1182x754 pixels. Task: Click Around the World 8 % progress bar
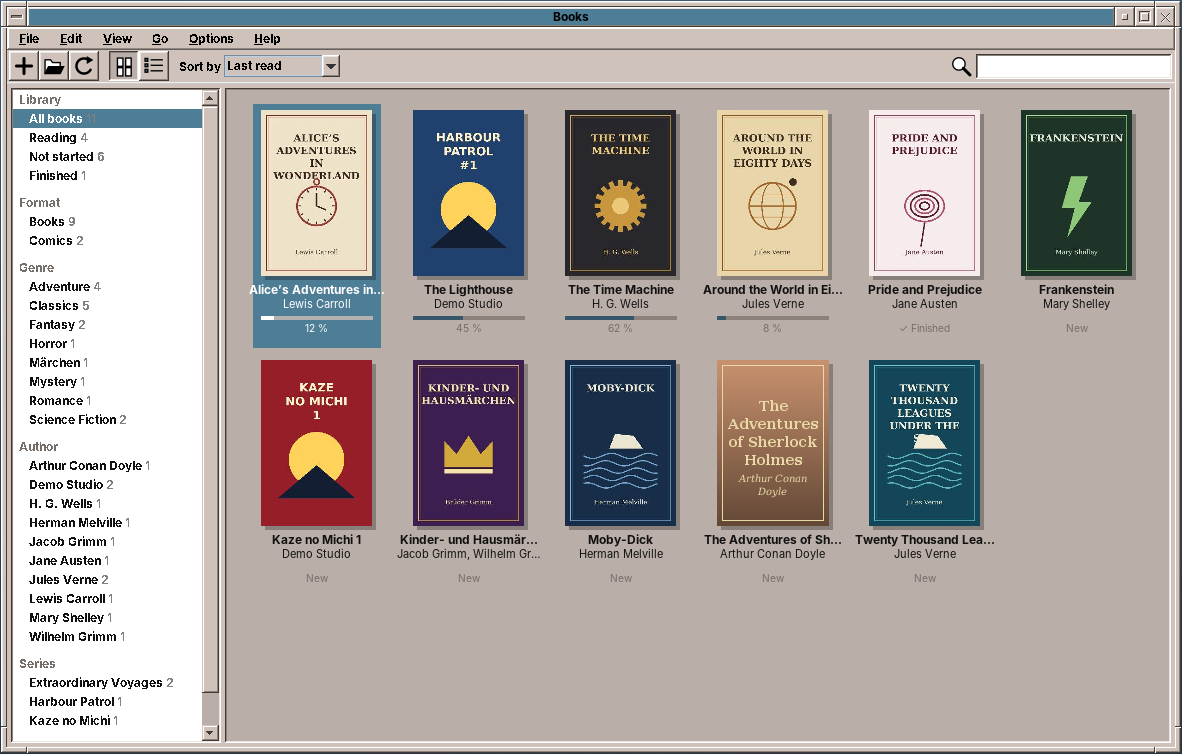click(x=773, y=318)
